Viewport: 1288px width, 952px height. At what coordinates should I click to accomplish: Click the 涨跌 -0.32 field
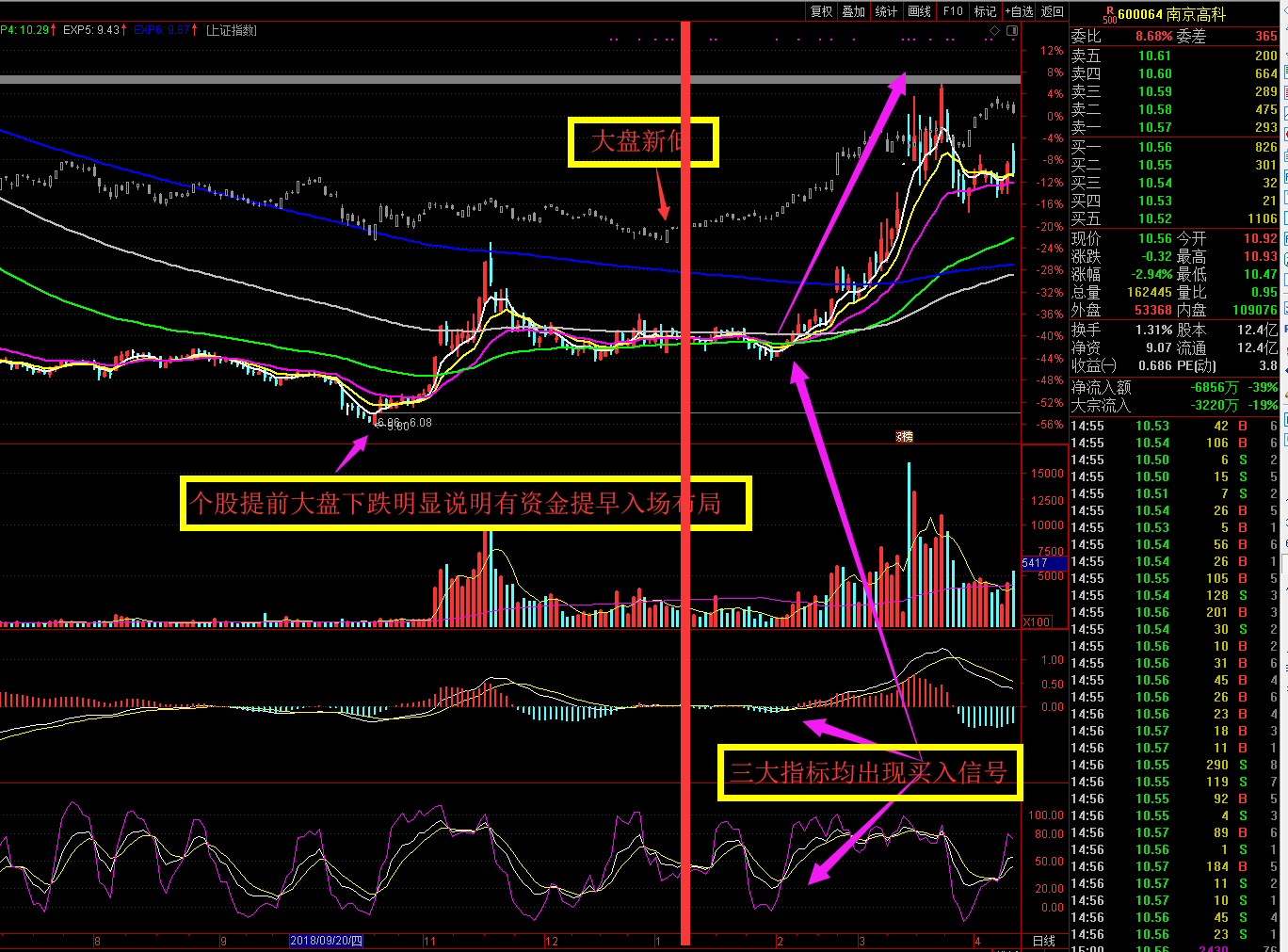1121,256
